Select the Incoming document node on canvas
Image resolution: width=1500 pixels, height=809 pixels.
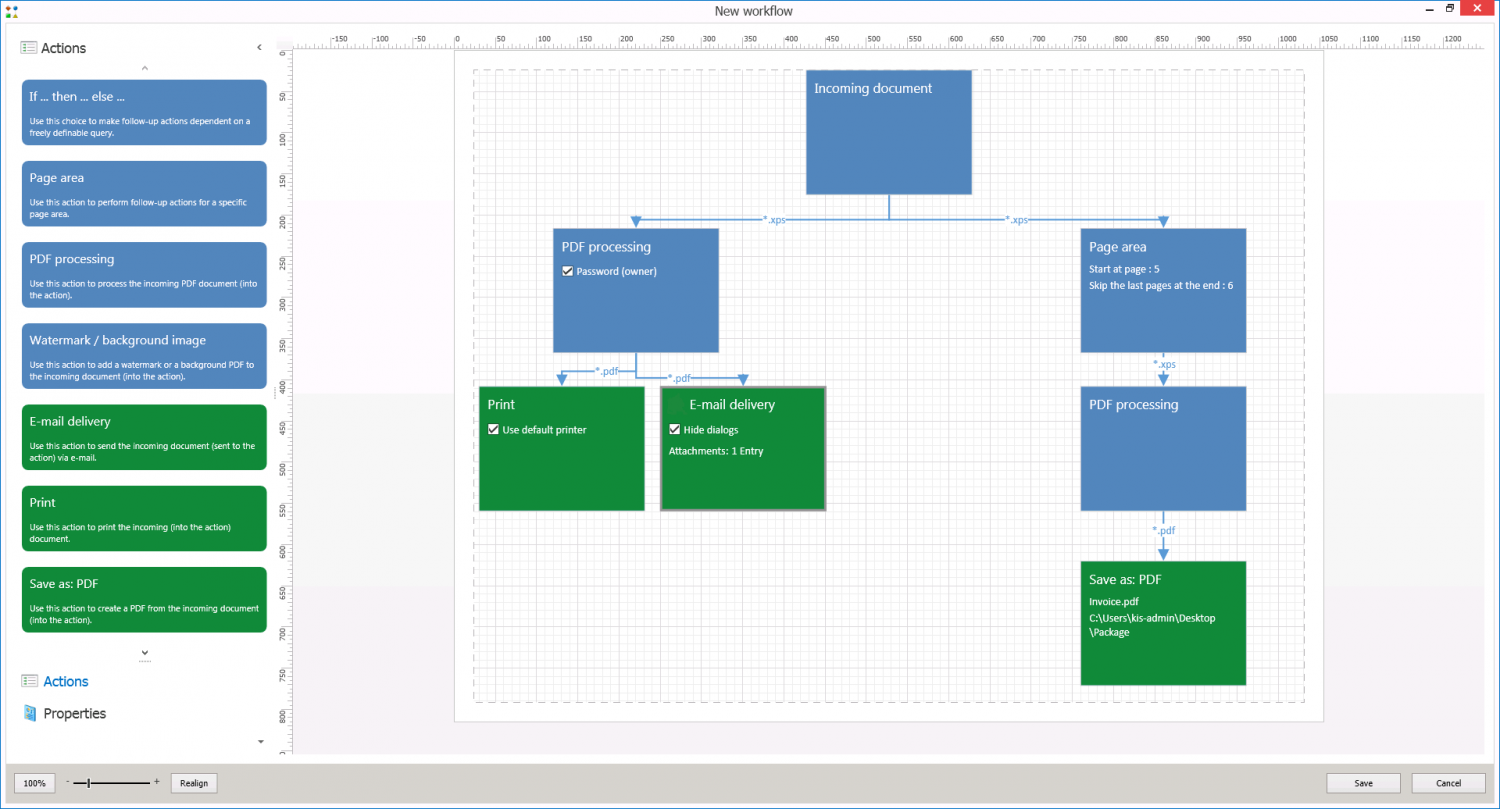(x=888, y=132)
